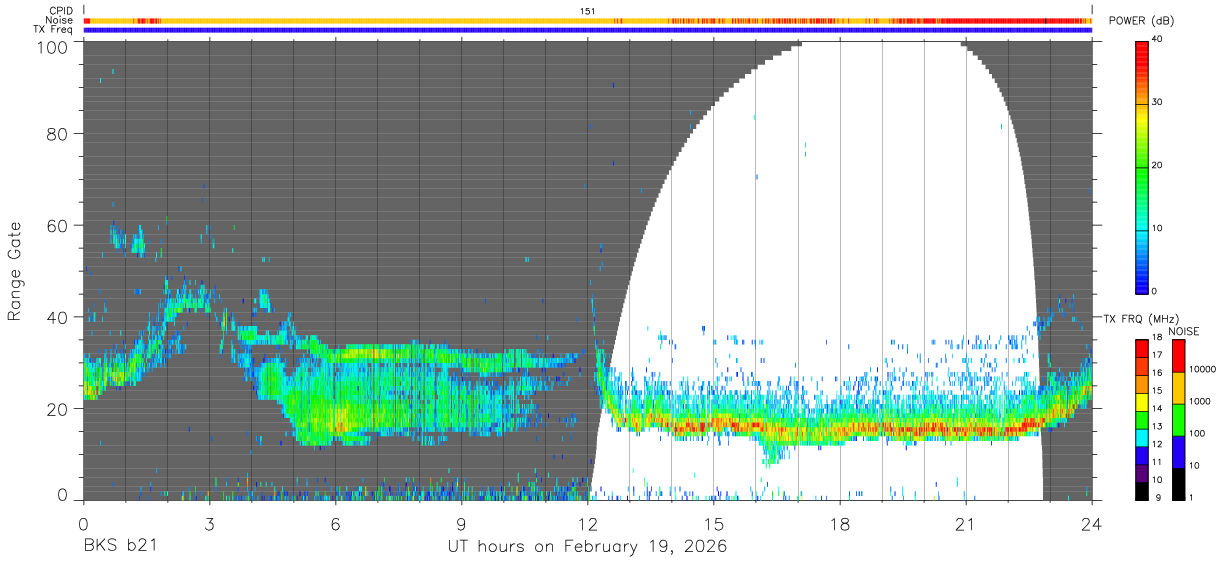Click the 10000 label on the NOISE legend

pos(1203,369)
